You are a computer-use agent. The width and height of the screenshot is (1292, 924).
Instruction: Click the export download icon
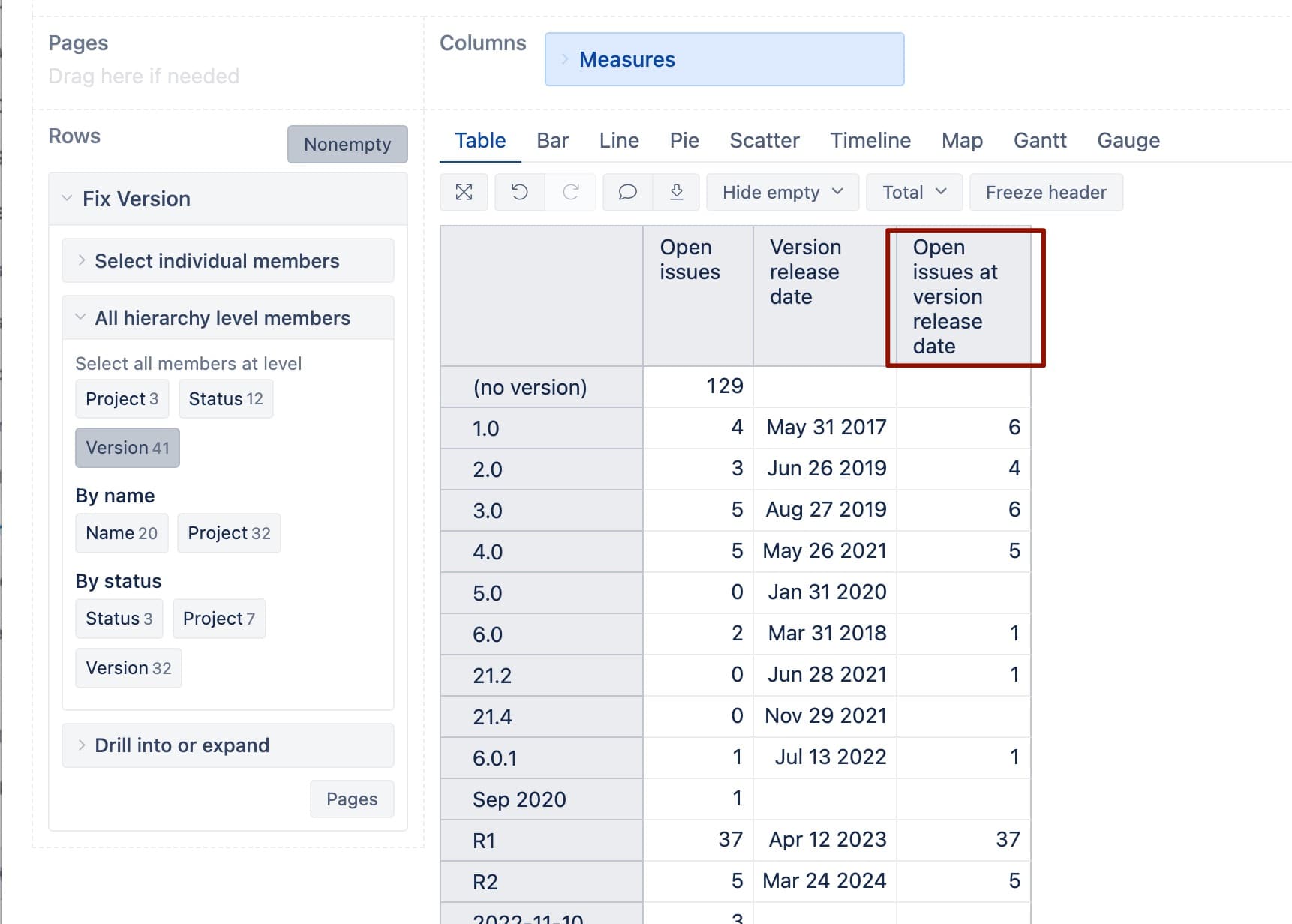pos(676,193)
